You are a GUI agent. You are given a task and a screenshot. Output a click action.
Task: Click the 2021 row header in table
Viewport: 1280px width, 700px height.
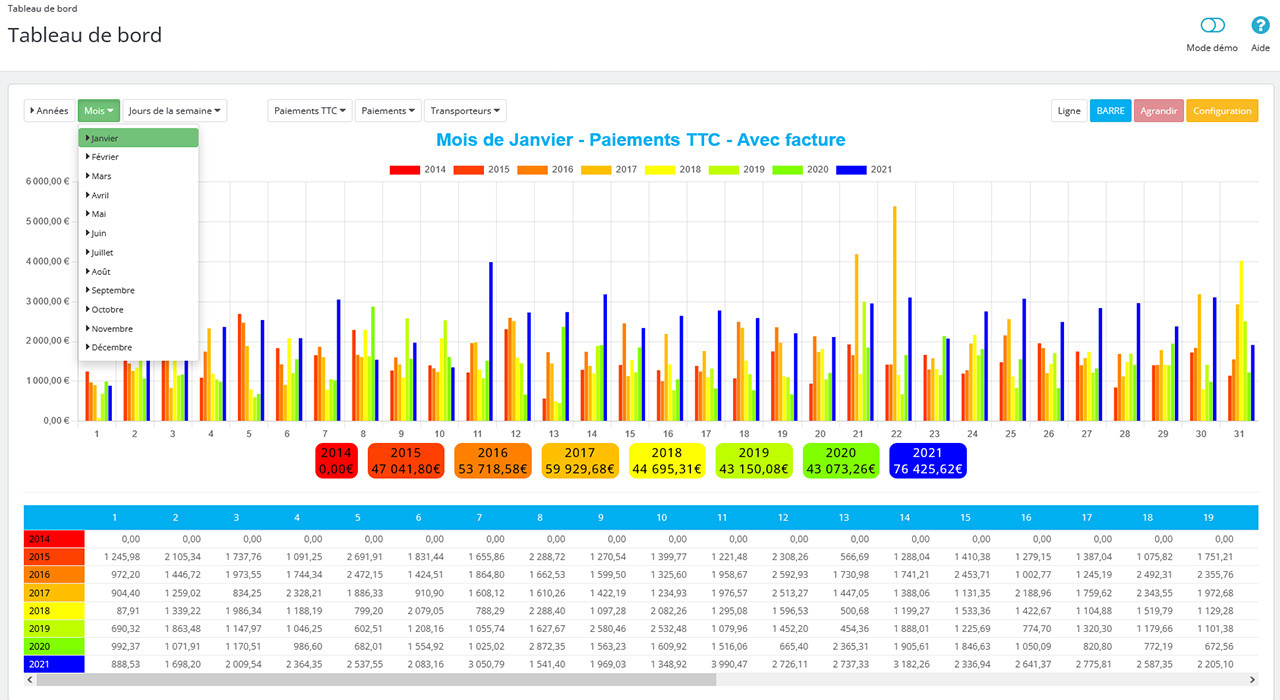pos(54,664)
